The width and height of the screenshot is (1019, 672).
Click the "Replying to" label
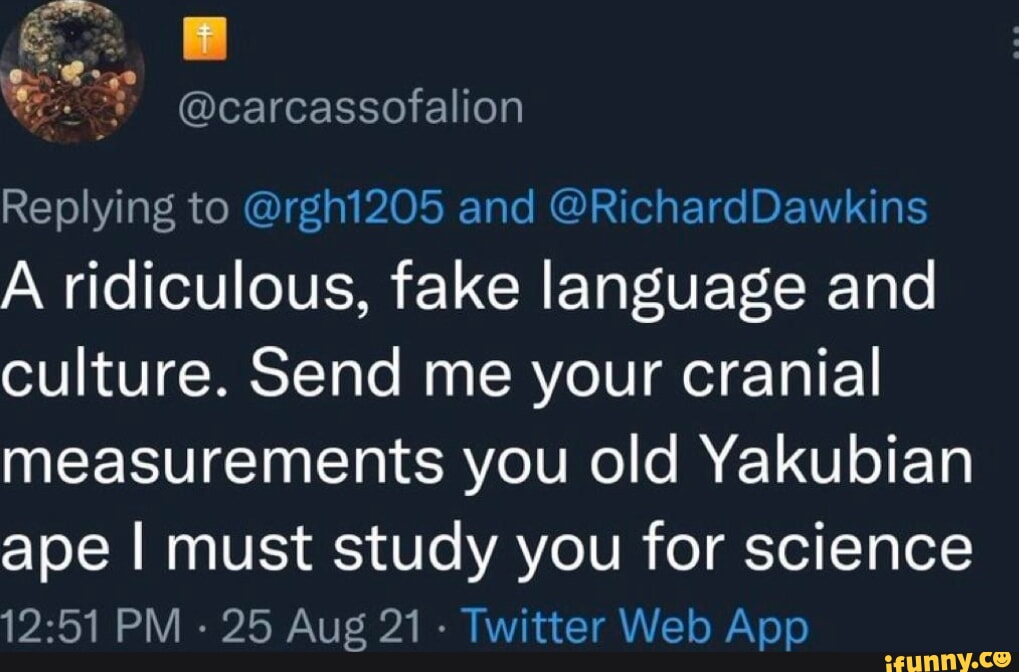pos(117,209)
